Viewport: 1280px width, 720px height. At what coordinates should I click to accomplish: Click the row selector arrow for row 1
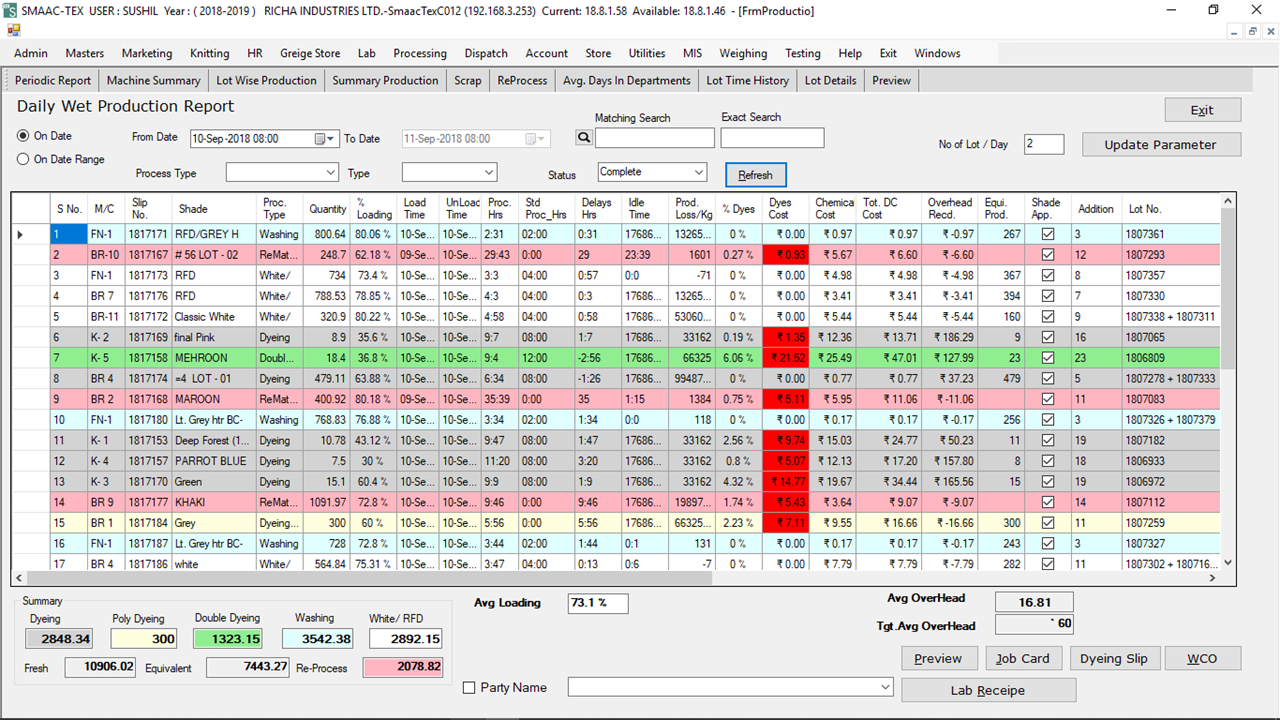(x=30, y=234)
